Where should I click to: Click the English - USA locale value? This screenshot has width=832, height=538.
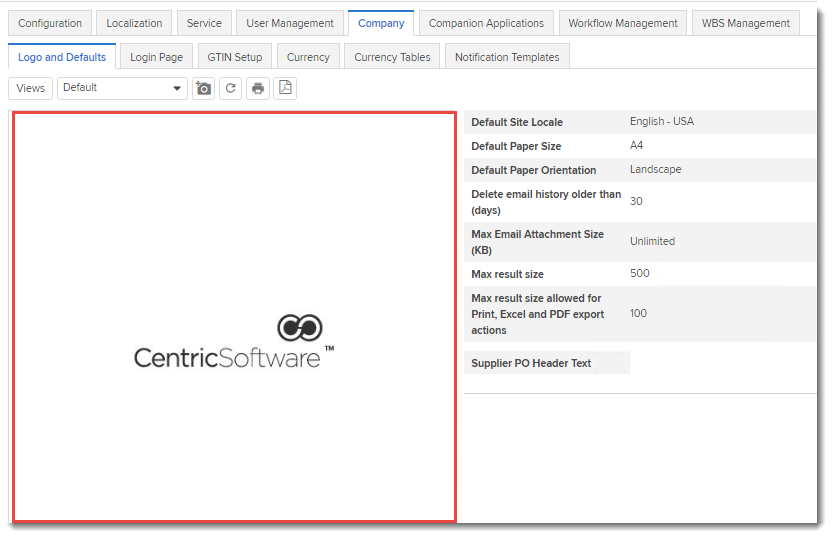(x=662, y=122)
